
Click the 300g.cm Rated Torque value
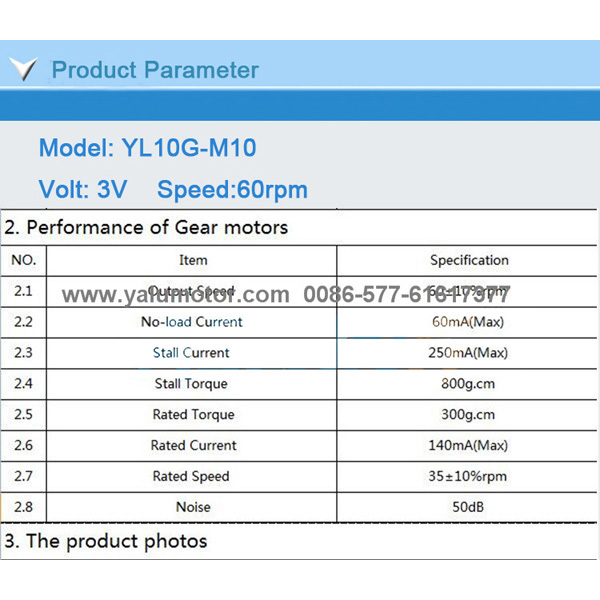point(468,415)
